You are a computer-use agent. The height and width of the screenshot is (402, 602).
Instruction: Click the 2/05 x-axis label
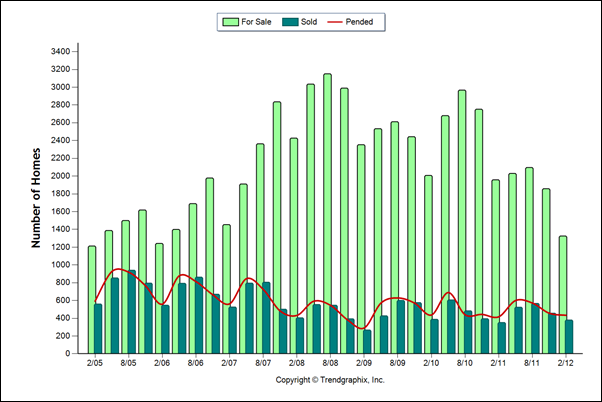click(95, 363)
